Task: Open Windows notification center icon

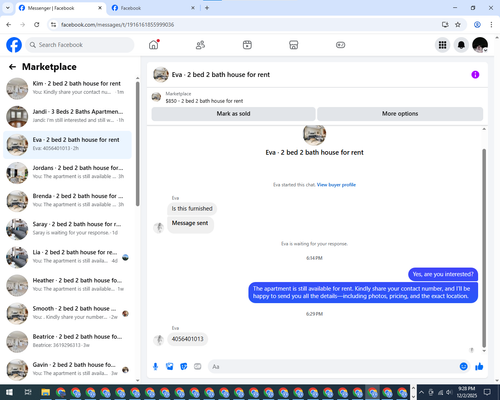Action: click(487, 392)
